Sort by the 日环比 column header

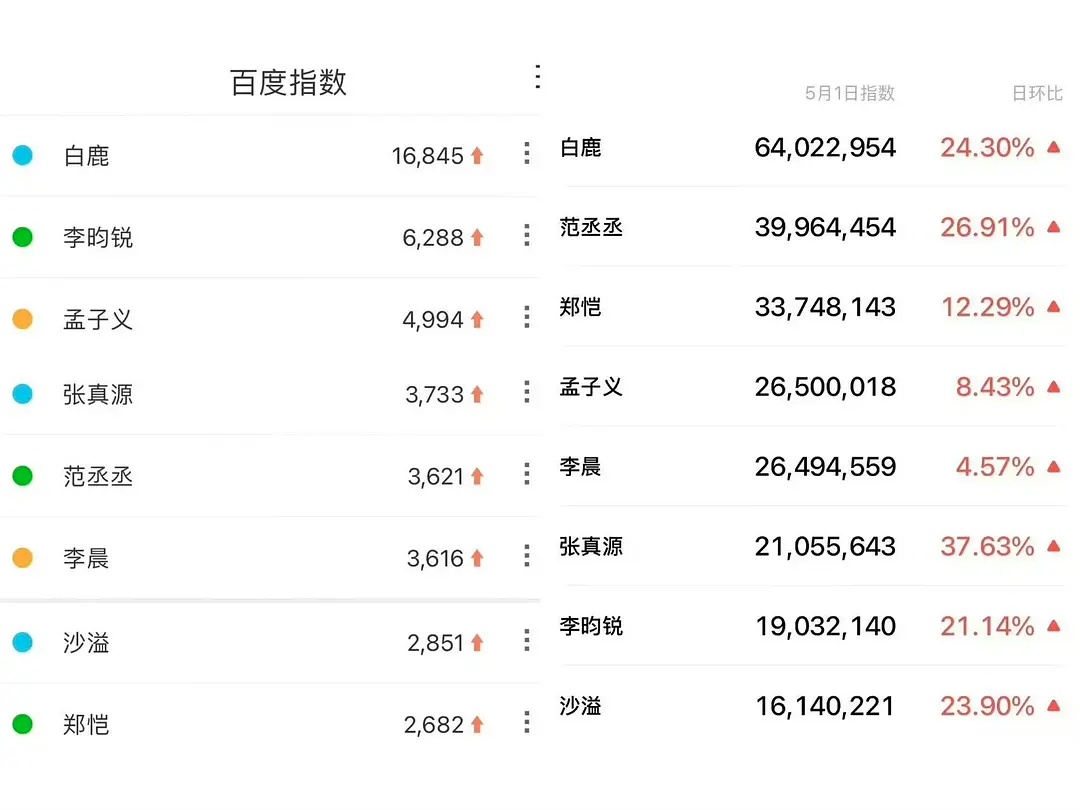pos(1037,93)
